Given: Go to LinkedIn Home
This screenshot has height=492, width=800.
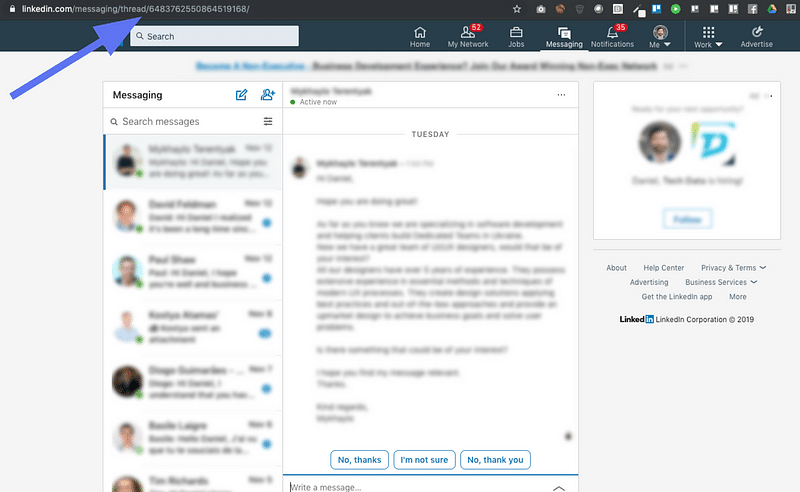Looking at the screenshot, I should pyautogui.click(x=419, y=37).
